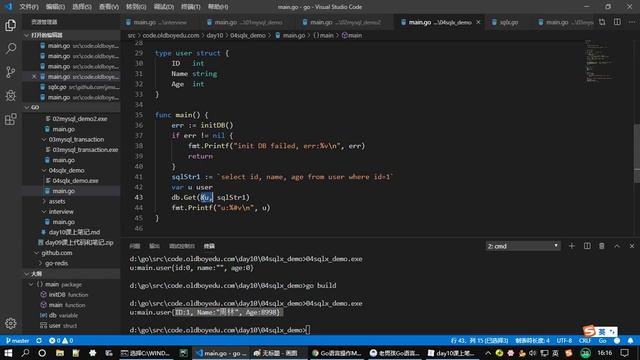
Task: Click day10 in breadcrumb path
Action: [x=215, y=36]
